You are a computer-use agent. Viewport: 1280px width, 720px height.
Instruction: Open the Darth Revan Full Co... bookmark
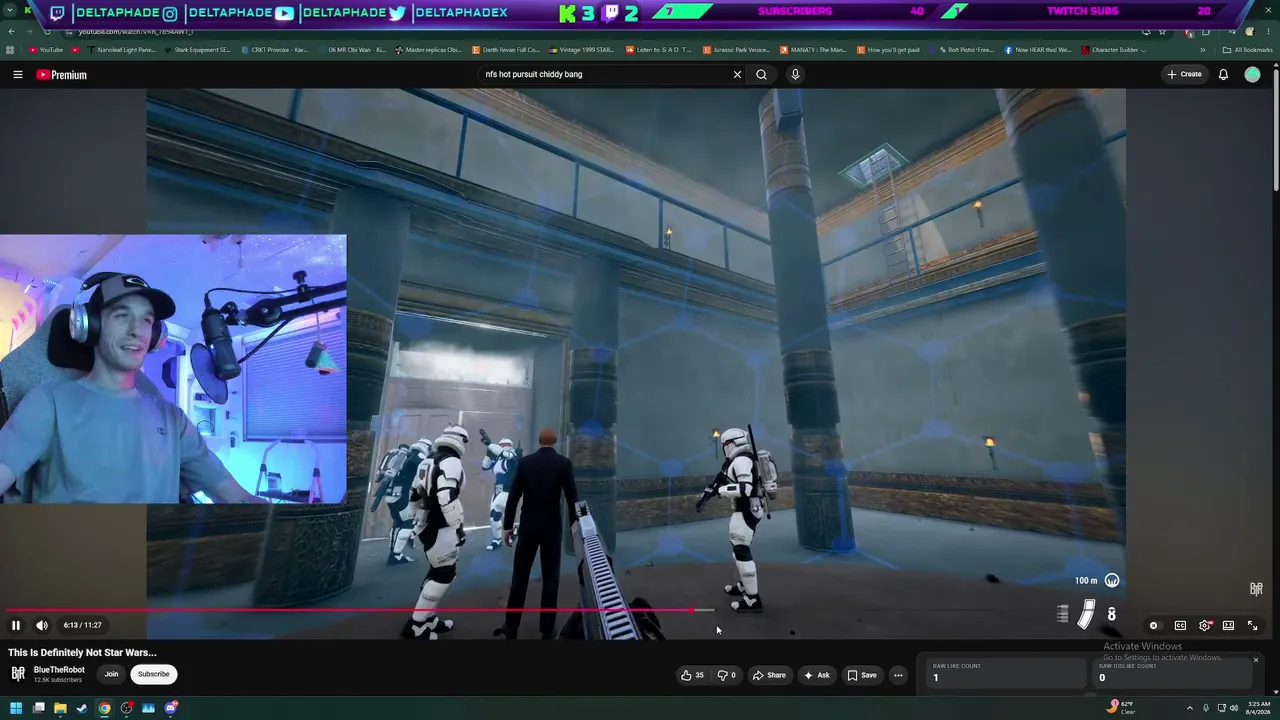click(506, 50)
